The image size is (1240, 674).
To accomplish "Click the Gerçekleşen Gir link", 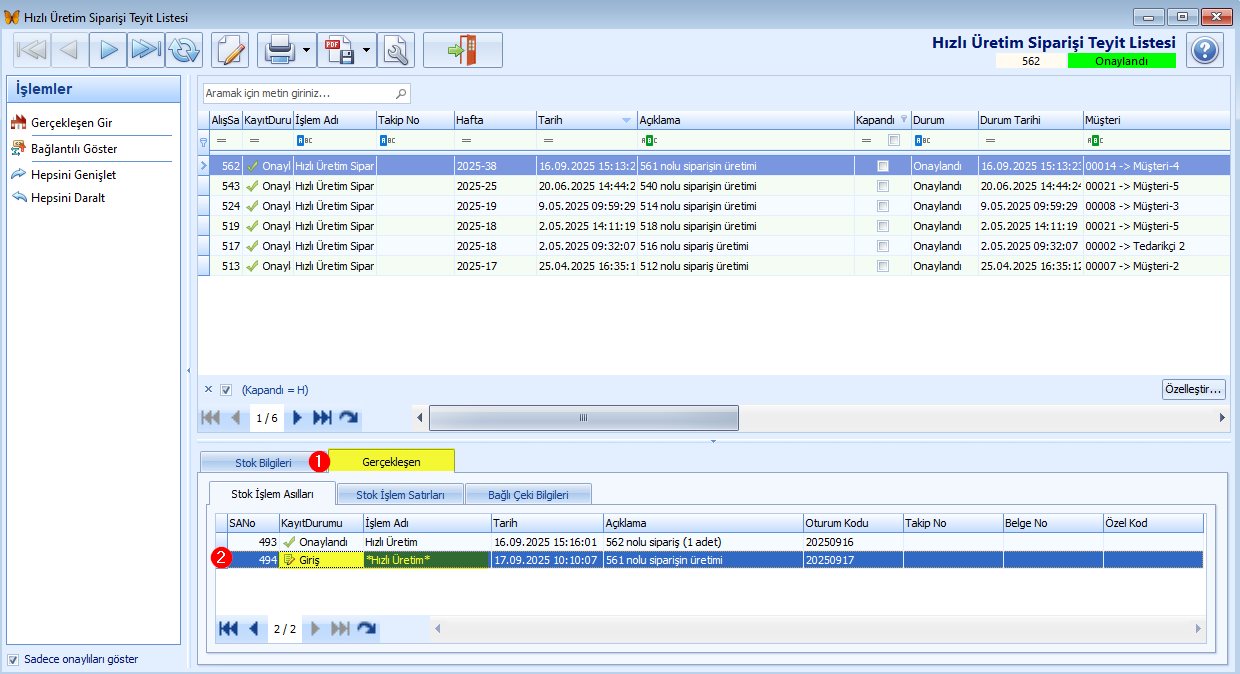I will click(x=71, y=123).
